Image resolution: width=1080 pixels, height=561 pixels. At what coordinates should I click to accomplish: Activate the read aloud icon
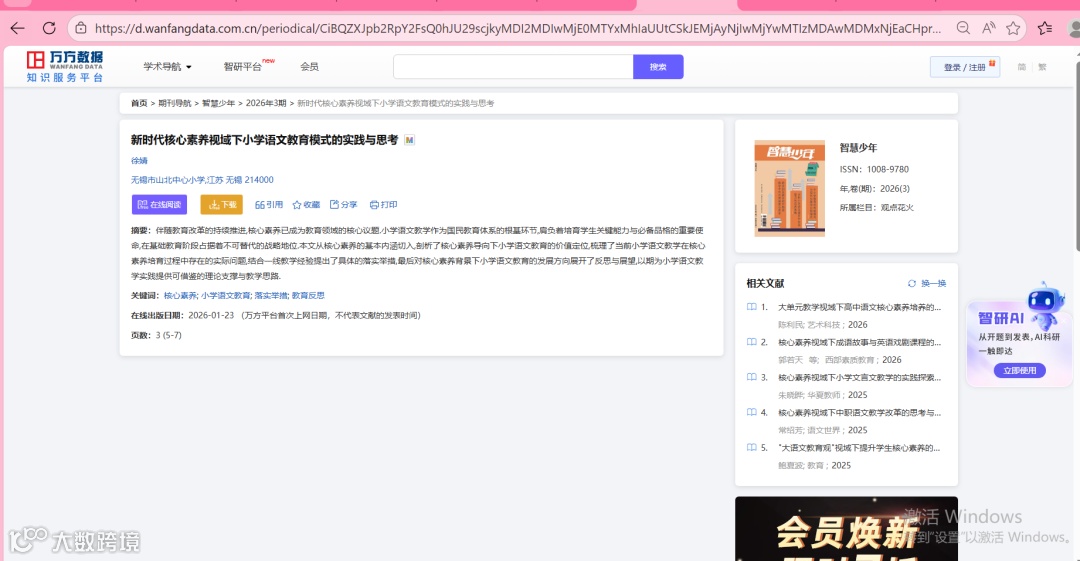(x=988, y=28)
